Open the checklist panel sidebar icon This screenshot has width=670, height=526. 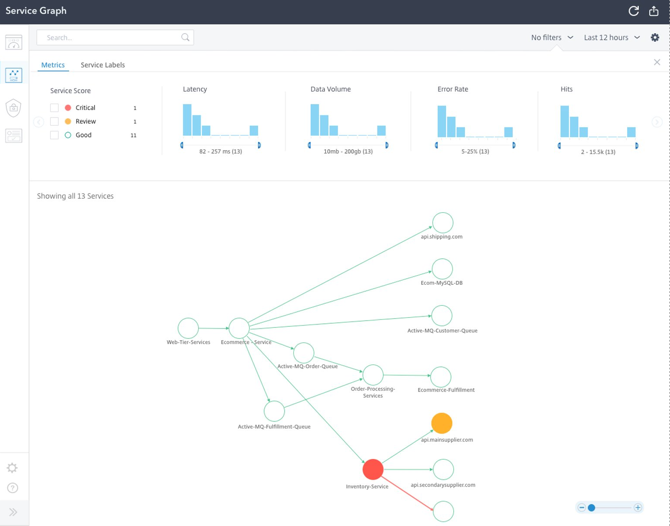(x=14, y=135)
